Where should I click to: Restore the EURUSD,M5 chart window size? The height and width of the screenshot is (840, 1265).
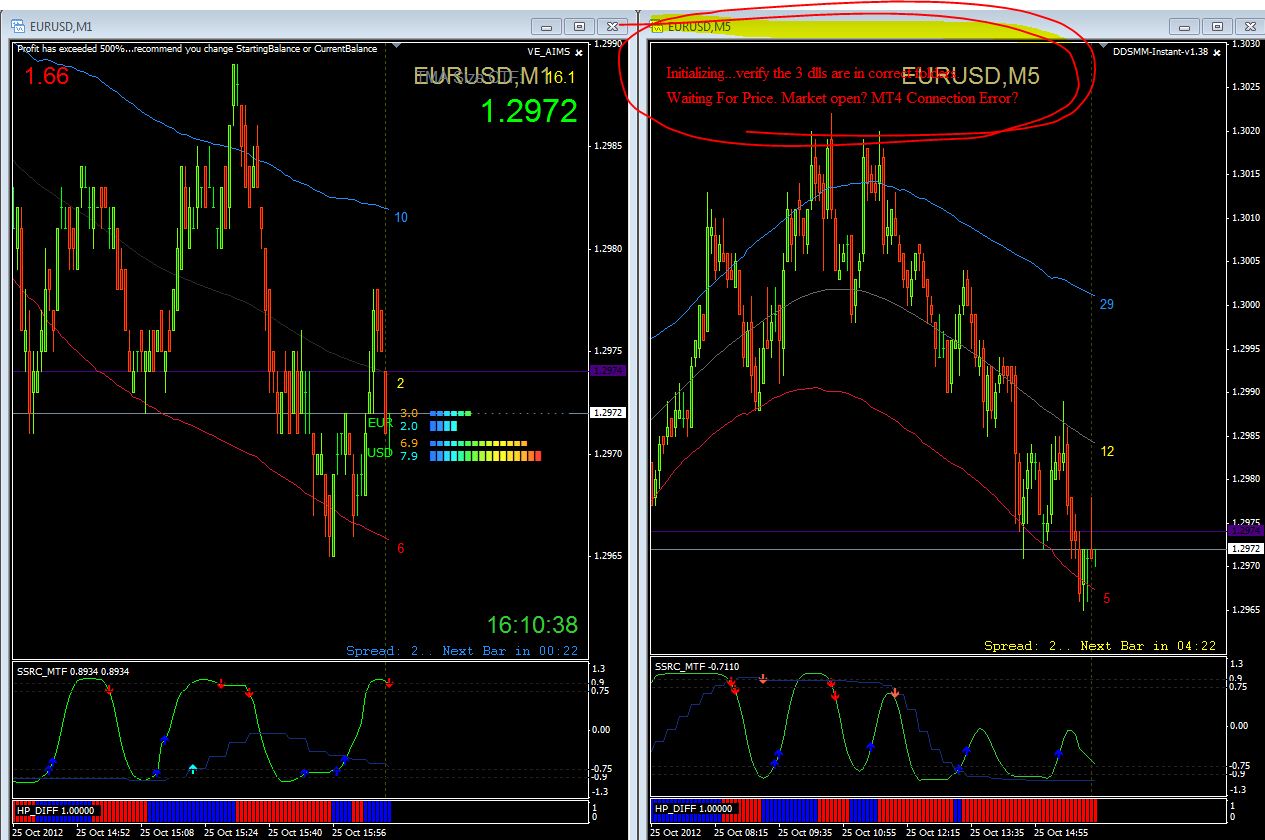1217,27
